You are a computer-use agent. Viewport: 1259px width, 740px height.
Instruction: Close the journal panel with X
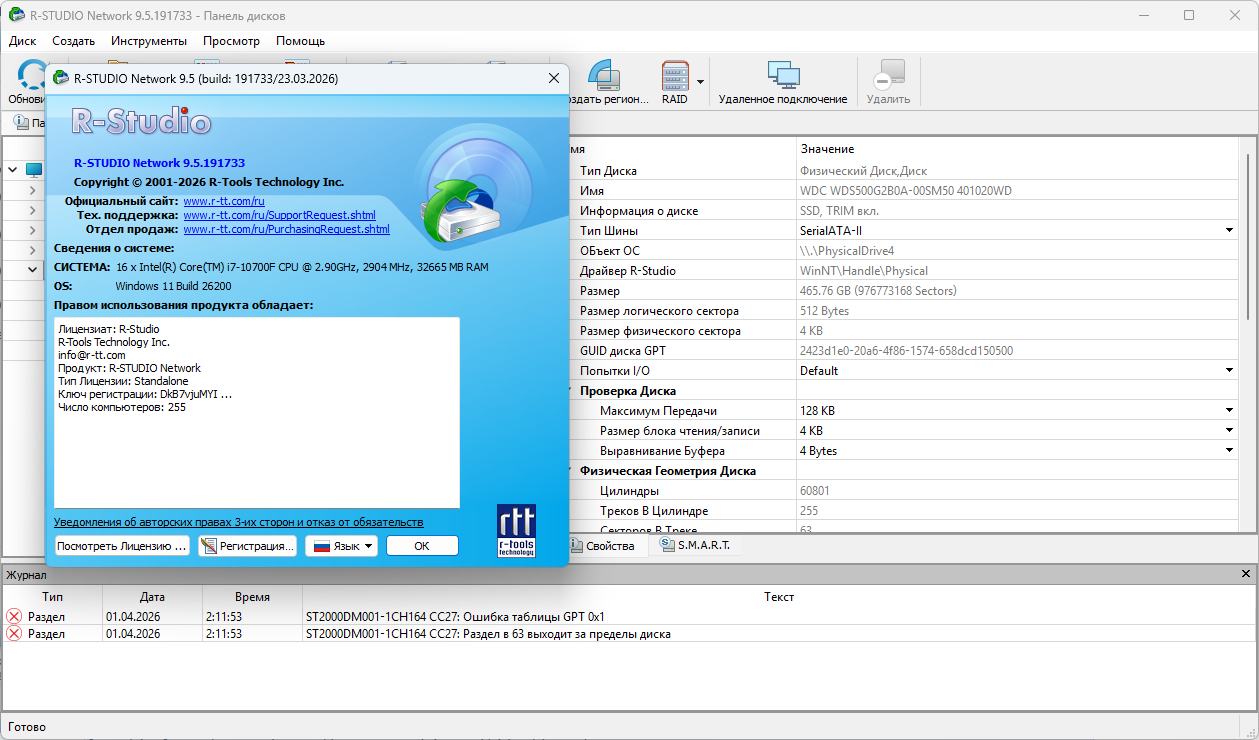[x=1245, y=574]
